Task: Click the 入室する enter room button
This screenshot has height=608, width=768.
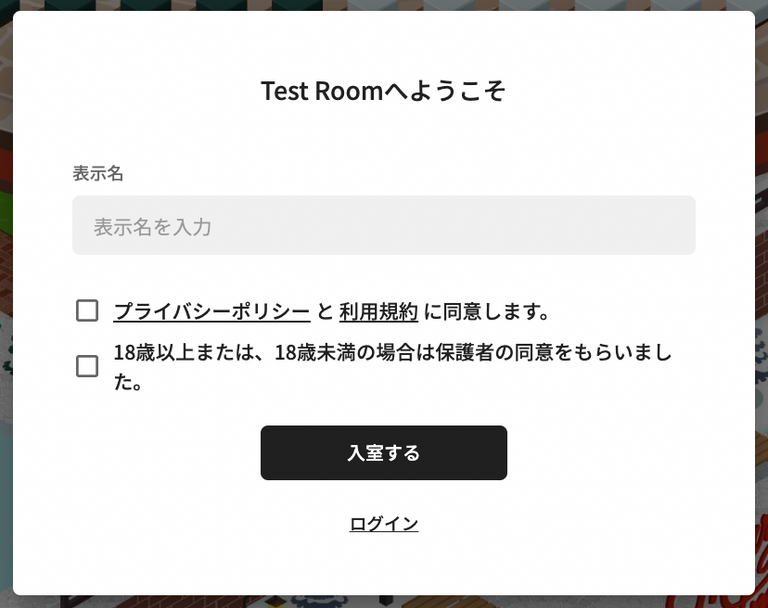Action: (384, 453)
